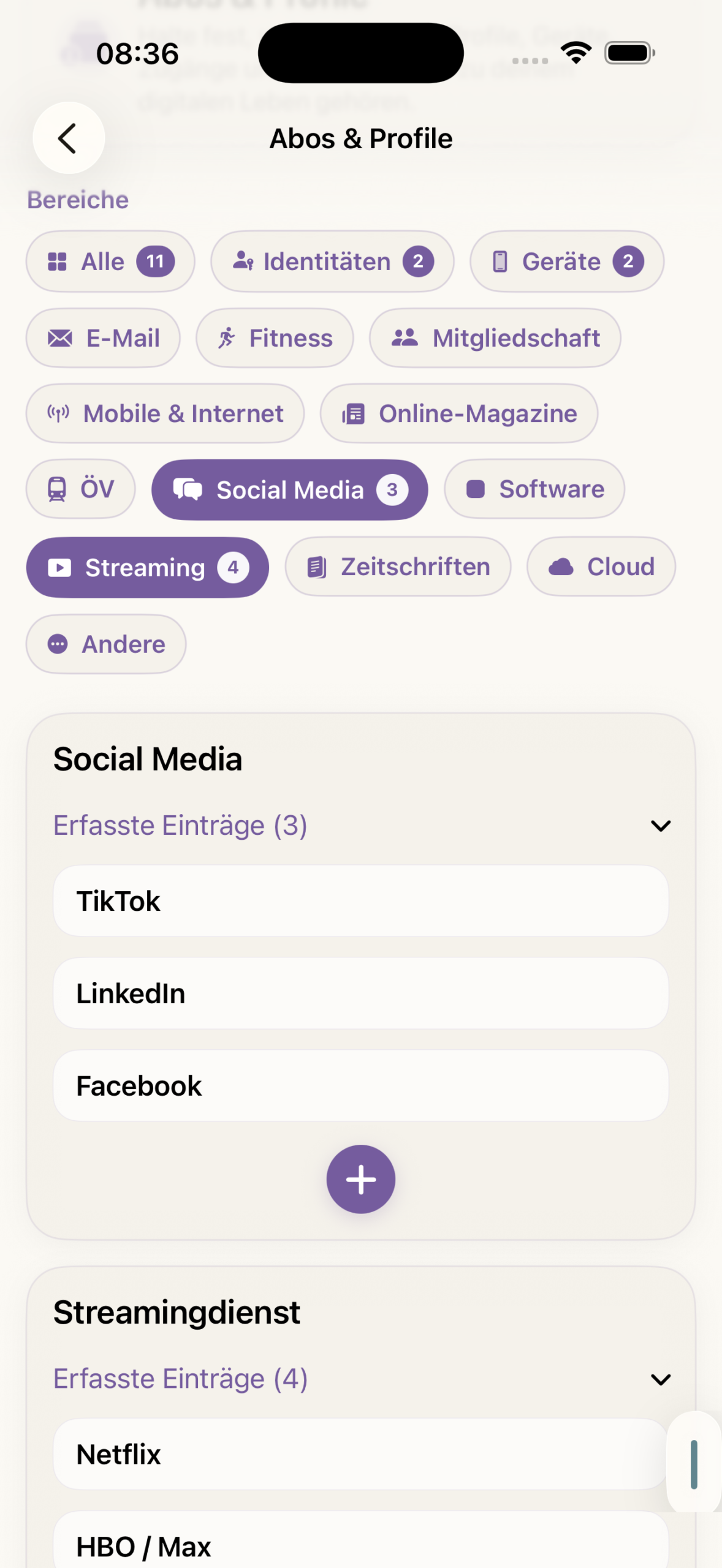The image size is (722, 1568).
Task: Open the Netflix entry
Action: [360, 1454]
